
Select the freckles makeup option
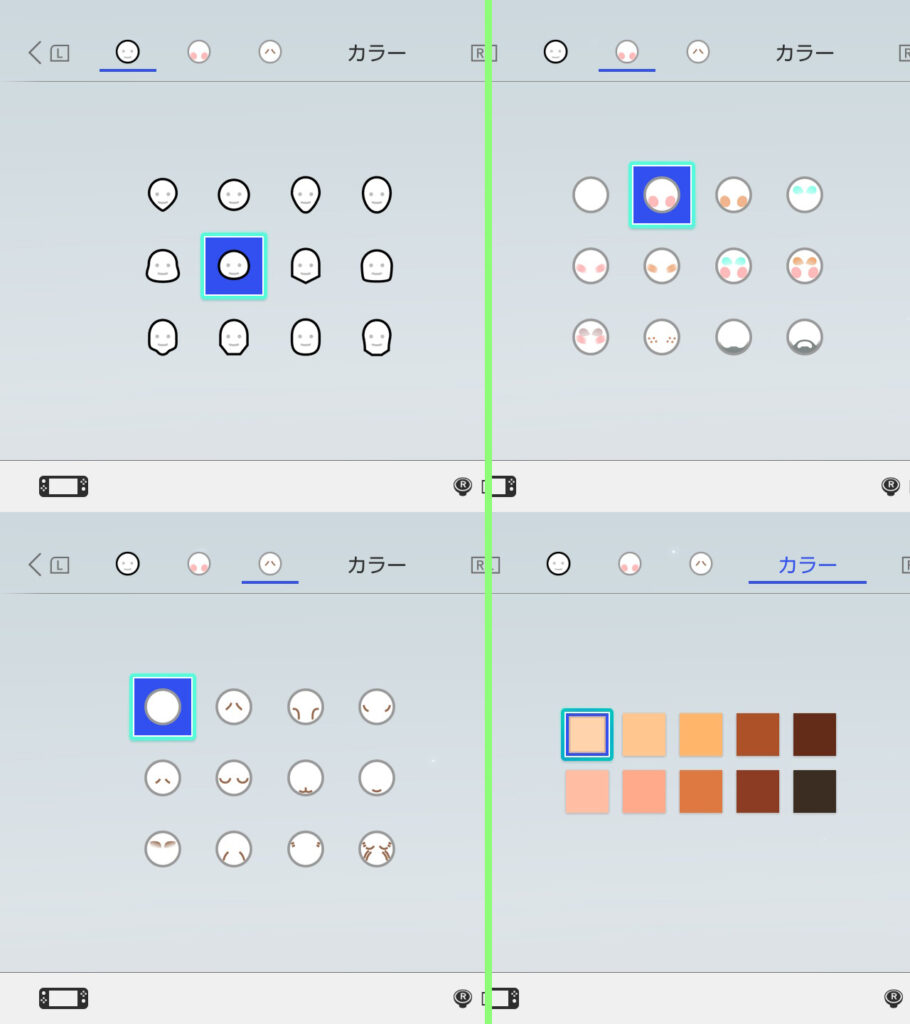[x=662, y=337]
